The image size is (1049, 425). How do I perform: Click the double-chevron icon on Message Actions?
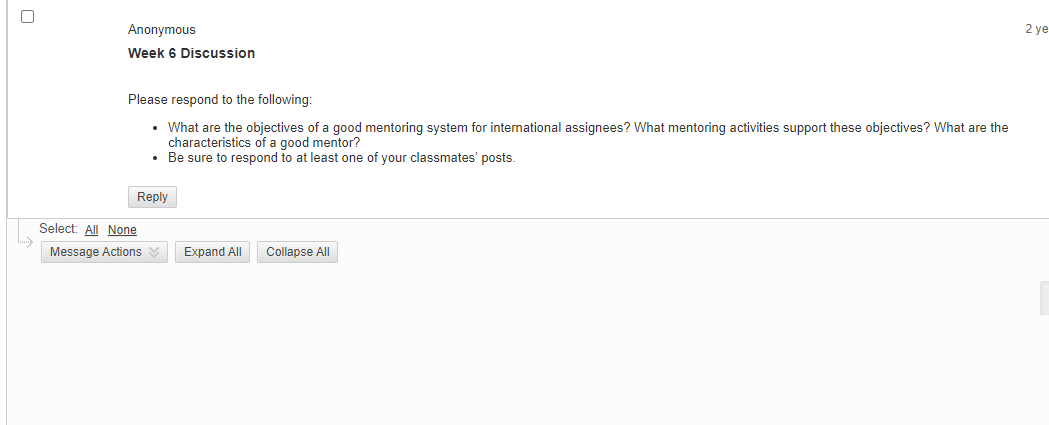154,252
